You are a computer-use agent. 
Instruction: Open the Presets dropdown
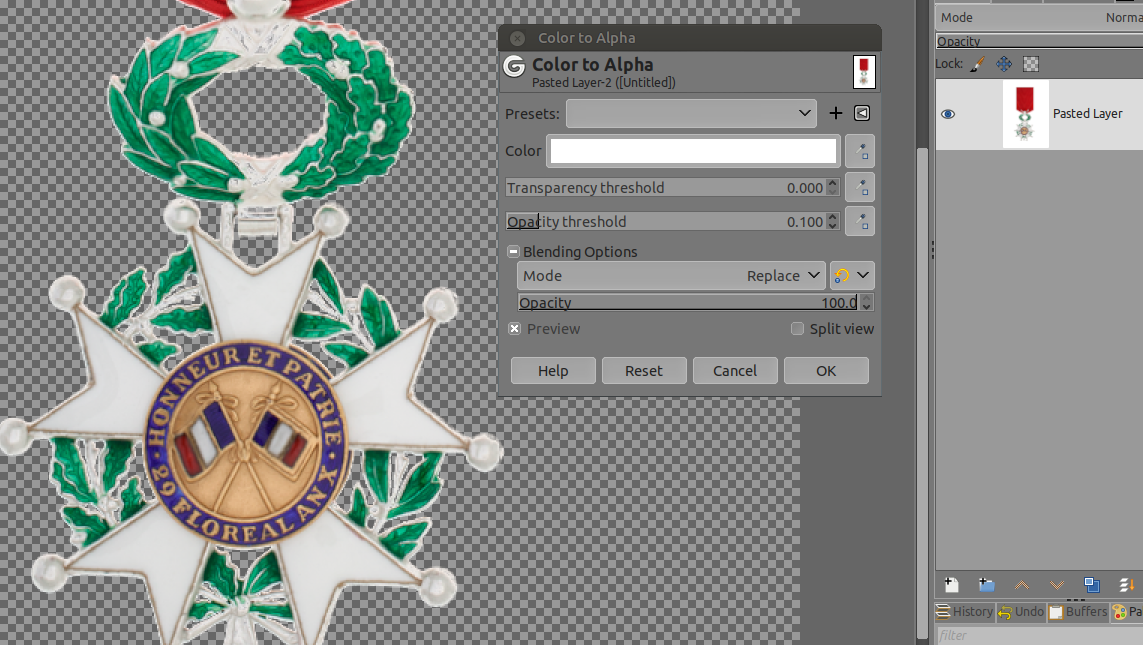(691, 113)
